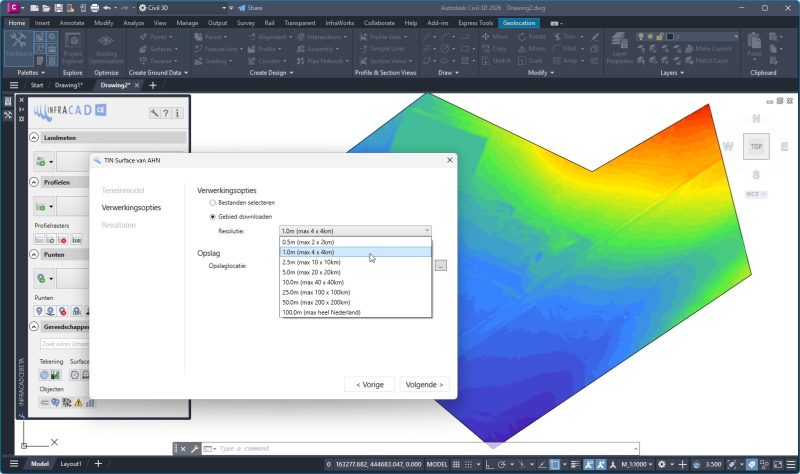The width and height of the screenshot is (800, 474).
Task: Click the first Tekening icon in Gereedschappen
Action: click(44, 375)
